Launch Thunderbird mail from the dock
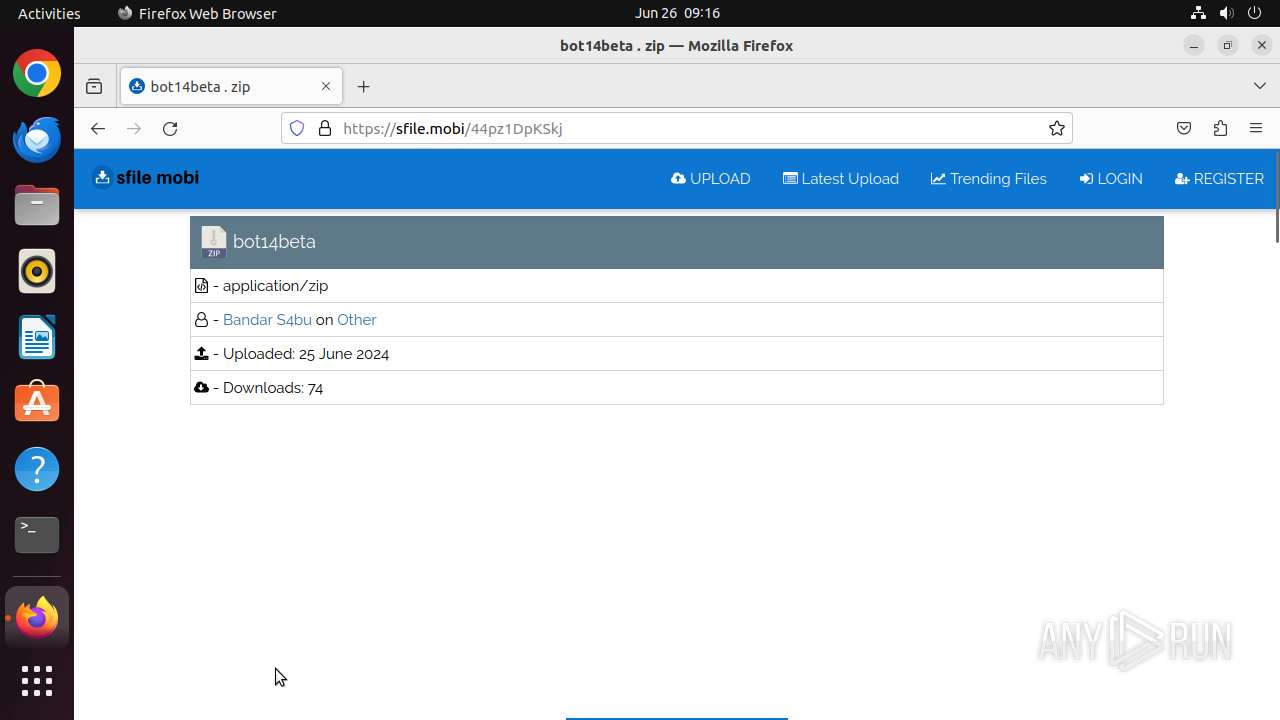Image resolution: width=1280 pixels, height=720 pixels. pyautogui.click(x=37, y=139)
